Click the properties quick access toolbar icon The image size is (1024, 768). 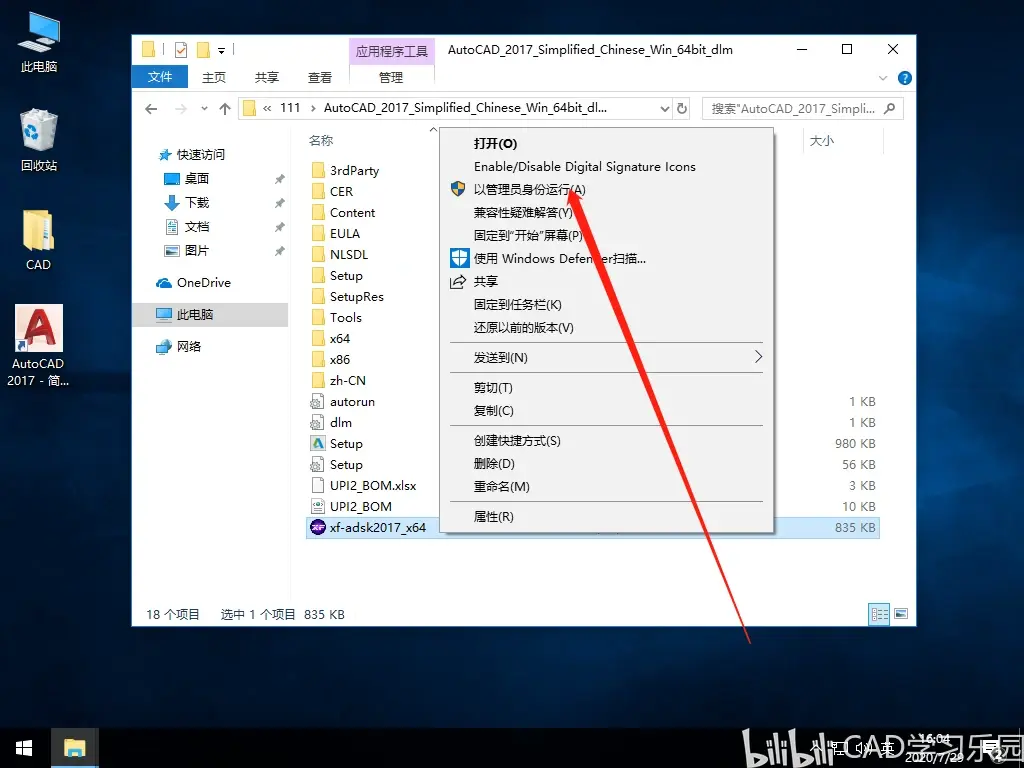click(x=181, y=50)
